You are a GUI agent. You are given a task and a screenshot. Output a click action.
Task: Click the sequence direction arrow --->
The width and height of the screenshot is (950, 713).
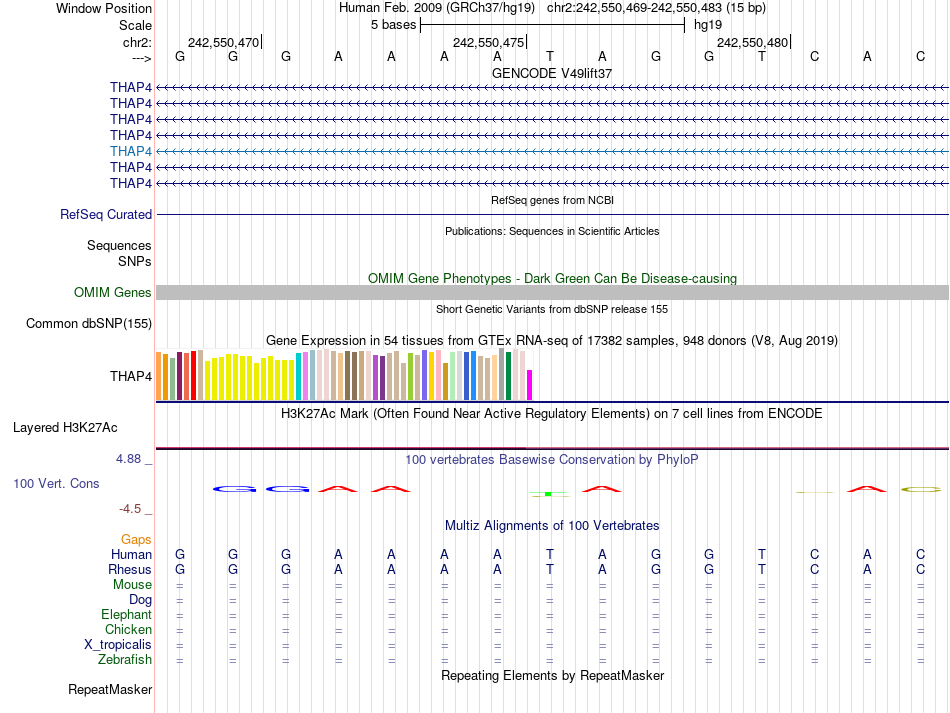(142, 58)
